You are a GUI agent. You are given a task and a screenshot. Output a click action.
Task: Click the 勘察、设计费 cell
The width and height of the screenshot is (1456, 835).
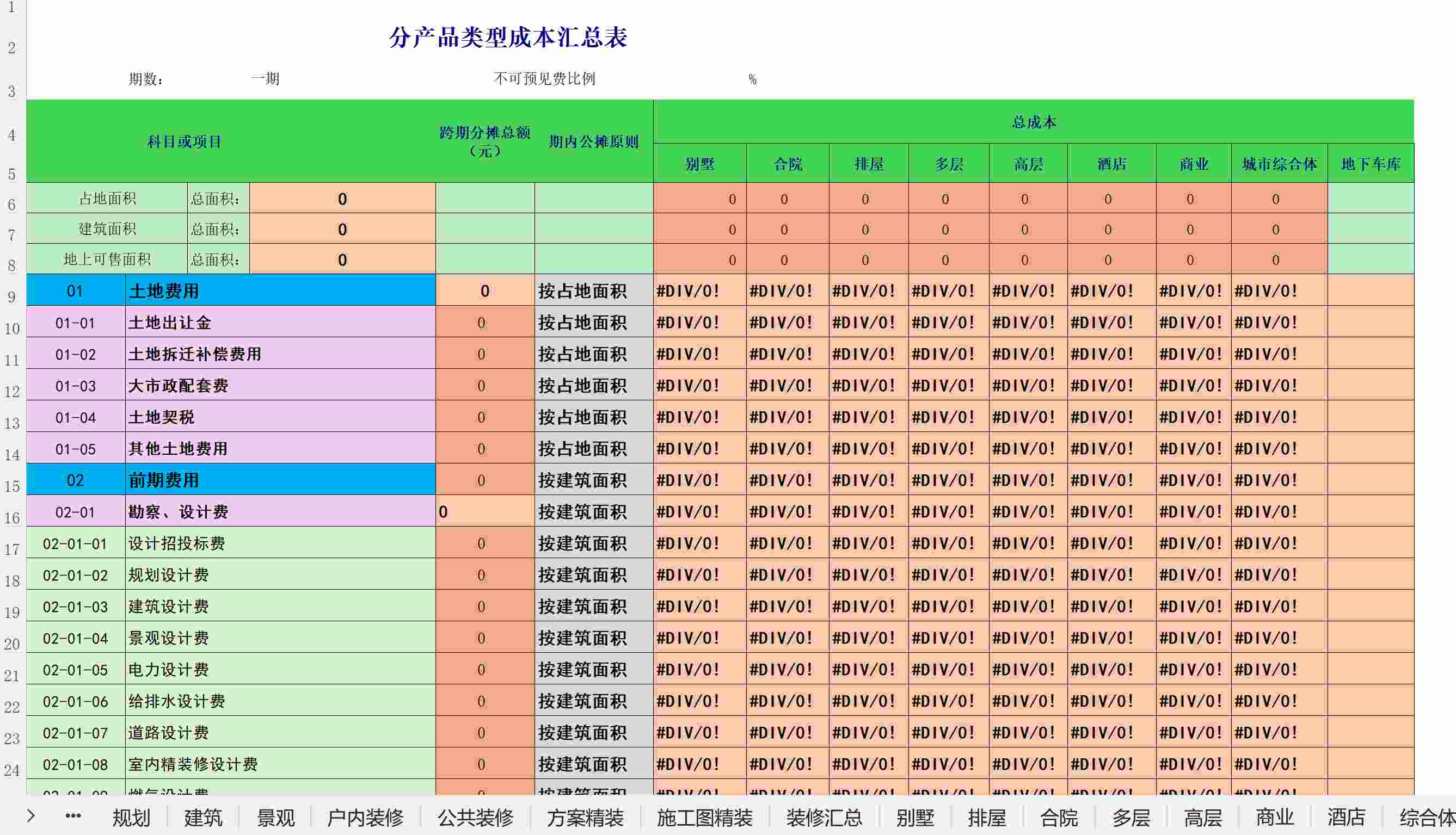[x=280, y=511]
